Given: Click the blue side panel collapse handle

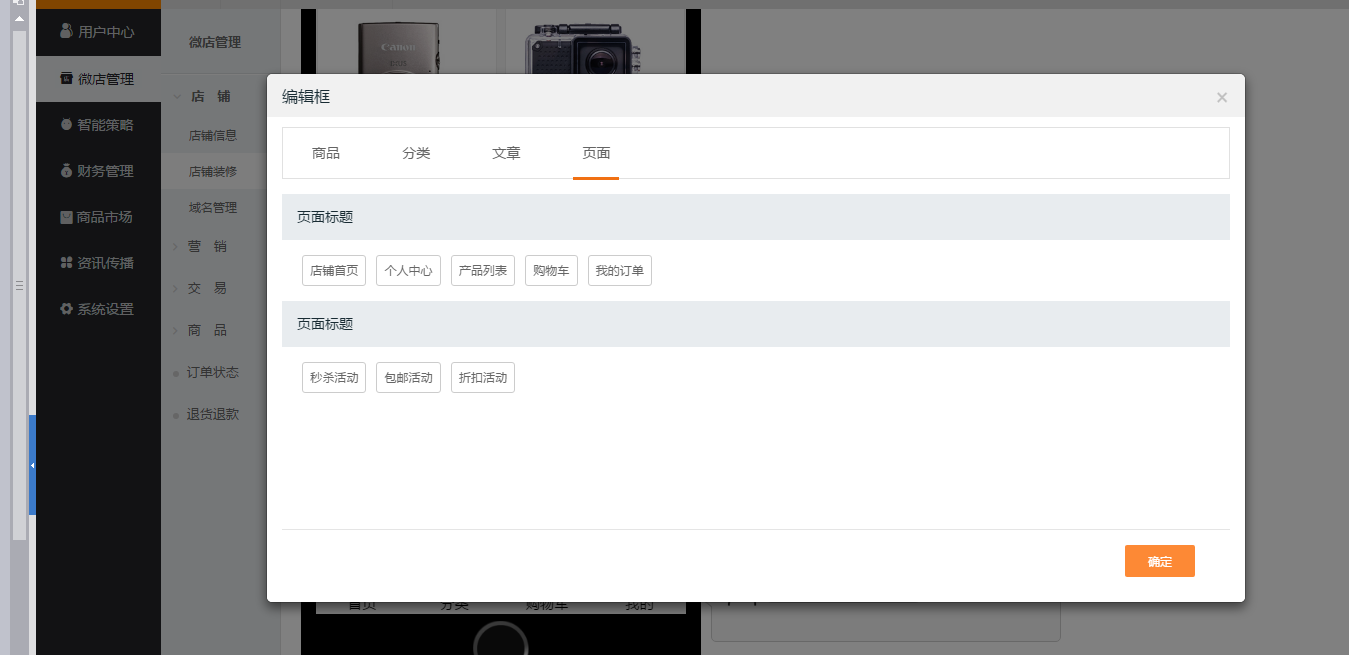Looking at the screenshot, I should pyautogui.click(x=32, y=465).
